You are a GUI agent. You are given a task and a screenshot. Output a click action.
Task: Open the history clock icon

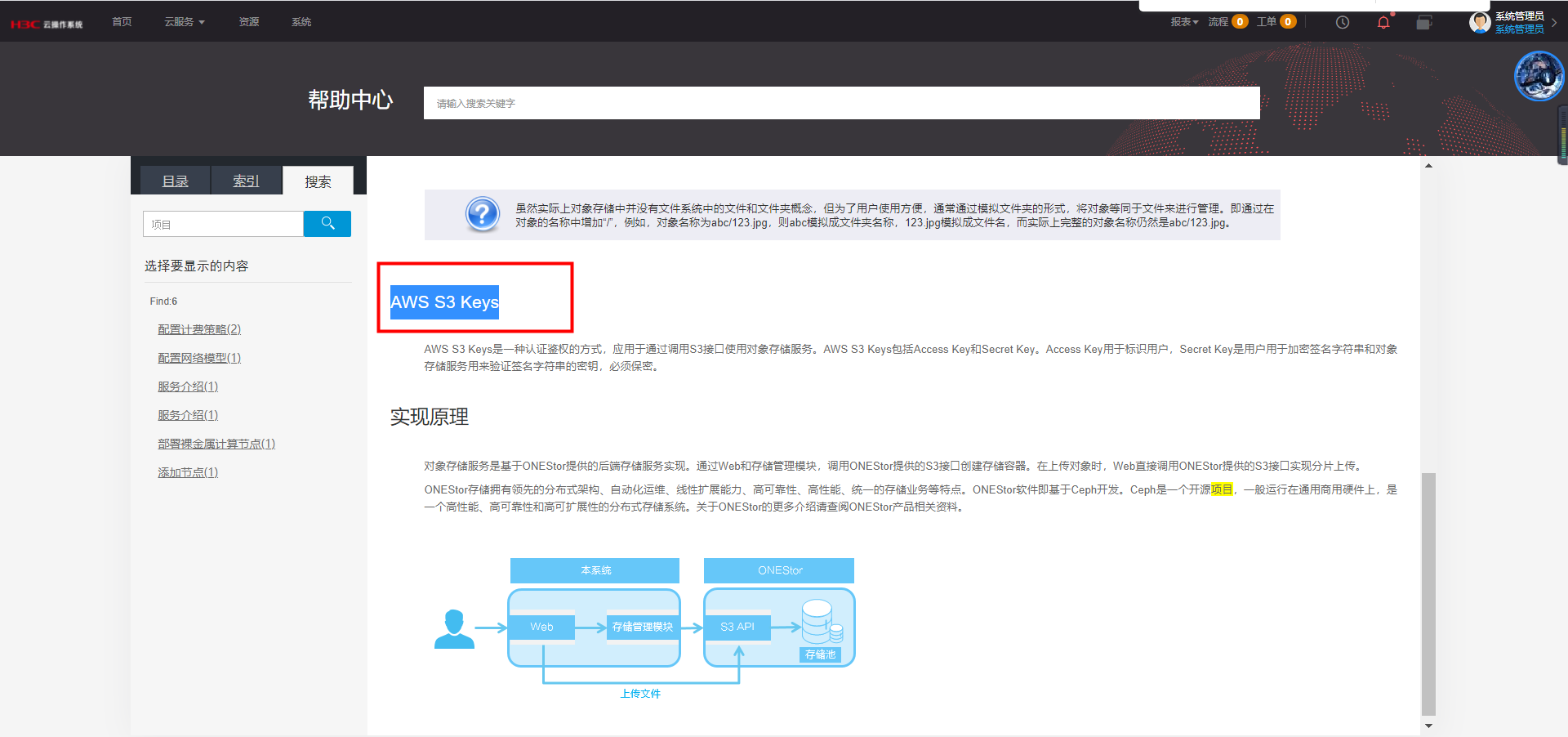[x=1342, y=22]
